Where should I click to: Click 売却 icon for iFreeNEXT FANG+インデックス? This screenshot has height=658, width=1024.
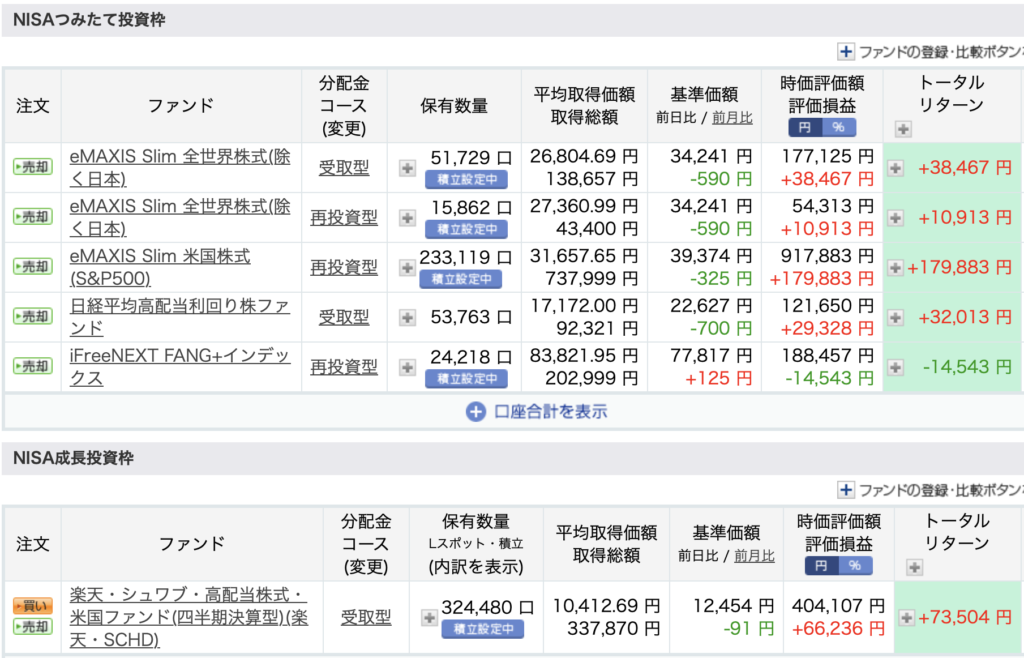click(31, 367)
